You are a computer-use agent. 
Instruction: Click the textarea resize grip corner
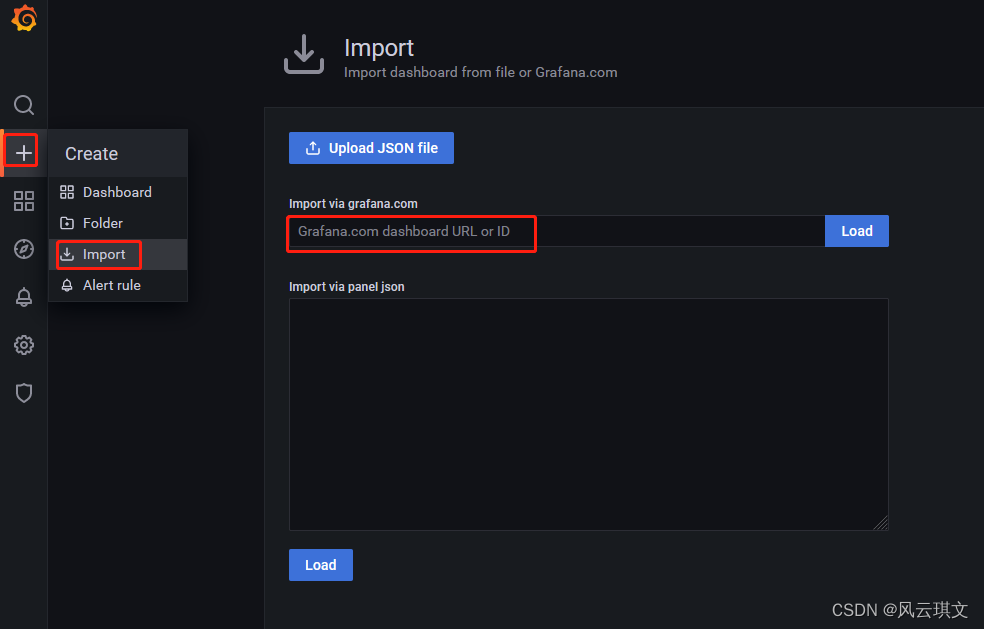(x=883, y=524)
